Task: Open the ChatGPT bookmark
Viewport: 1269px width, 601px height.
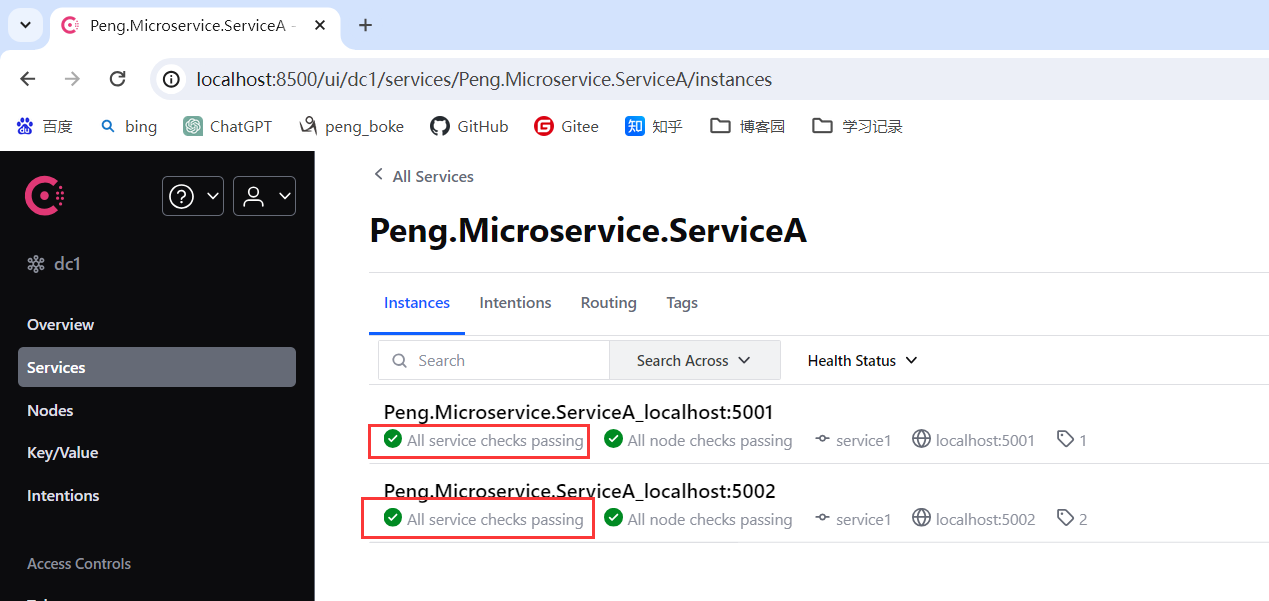Action: point(228,126)
